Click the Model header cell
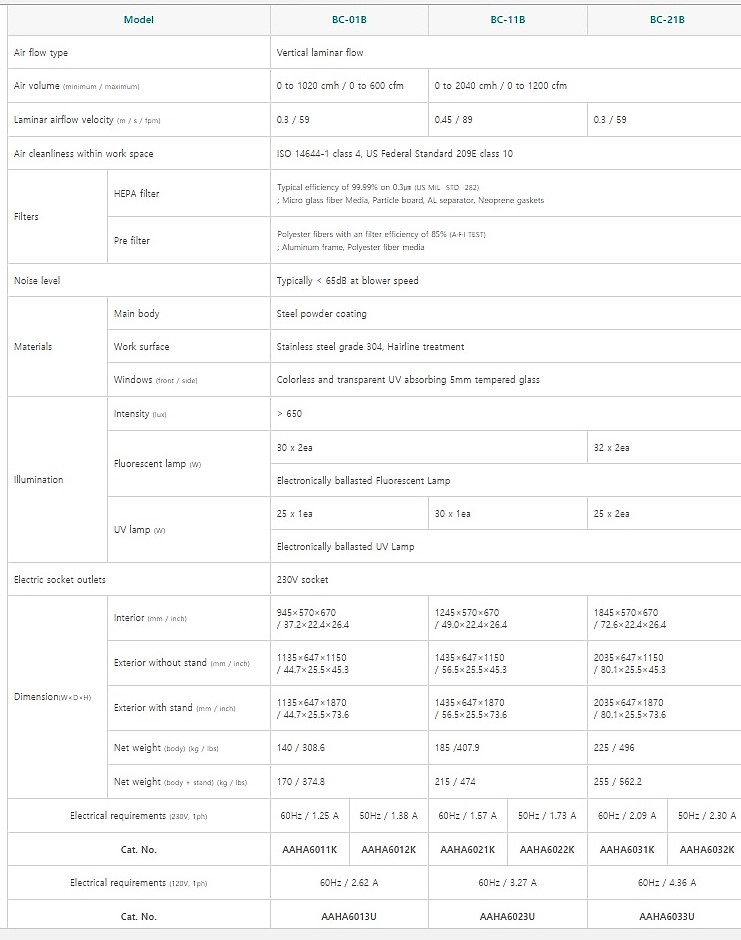The height and width of the screenshot is (940, 741). pyautogui.click(x=139, y=20)
